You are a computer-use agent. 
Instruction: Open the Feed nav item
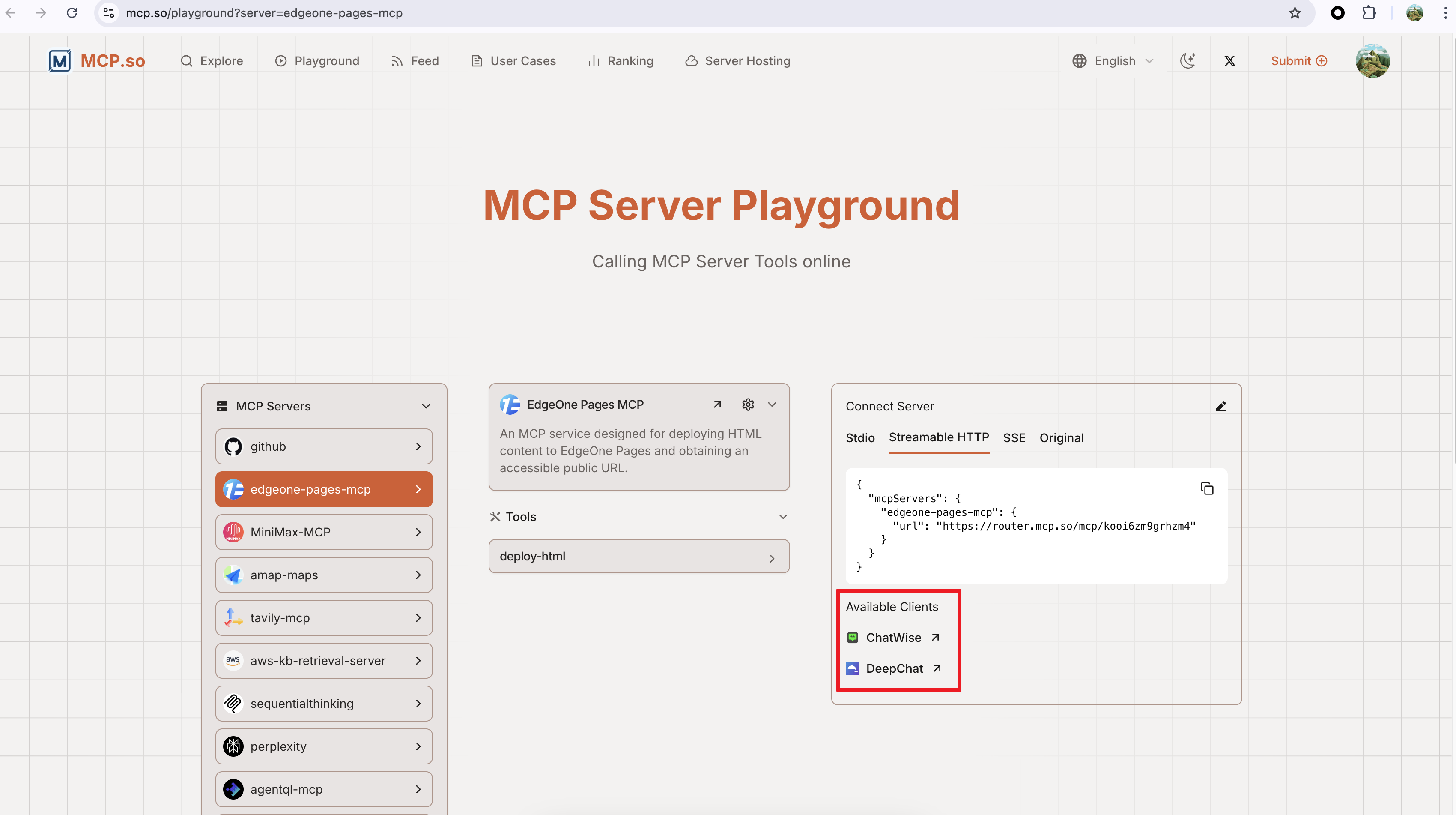tap(415, 61)
